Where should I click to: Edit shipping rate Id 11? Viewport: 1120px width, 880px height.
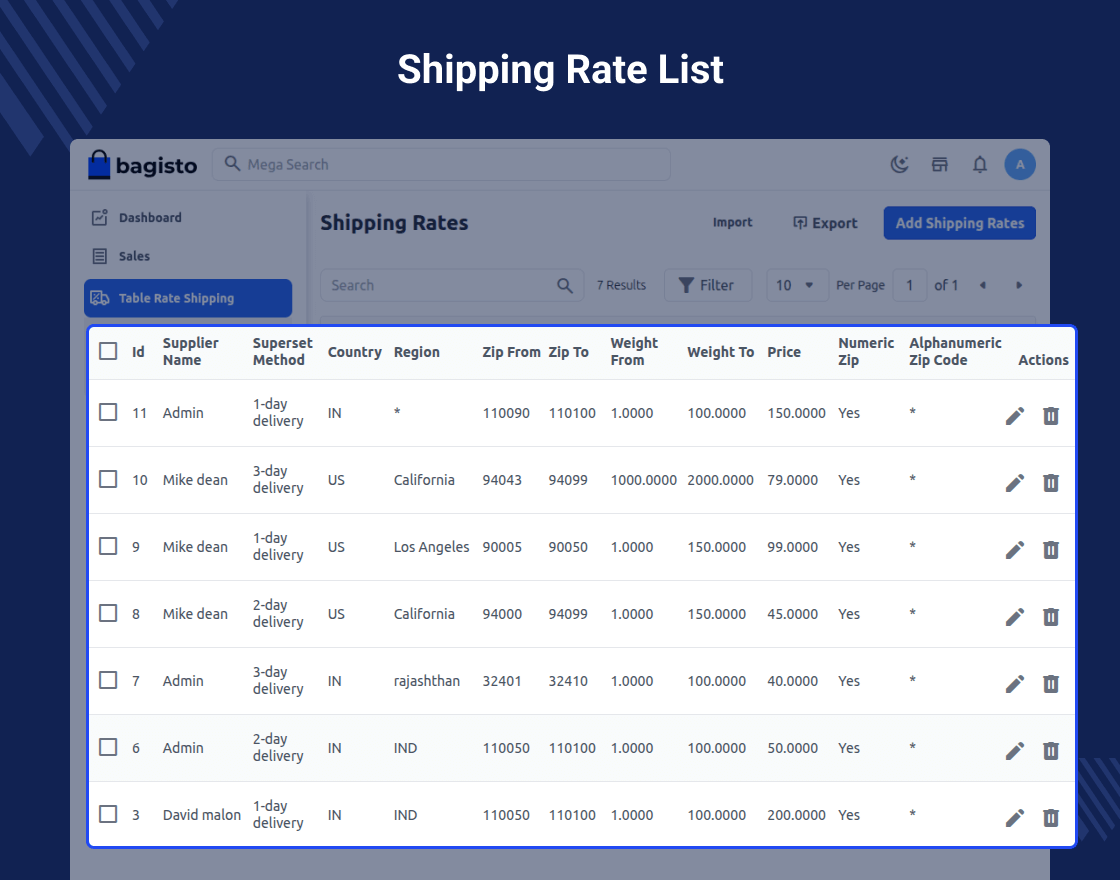[x=1015, y=416]
